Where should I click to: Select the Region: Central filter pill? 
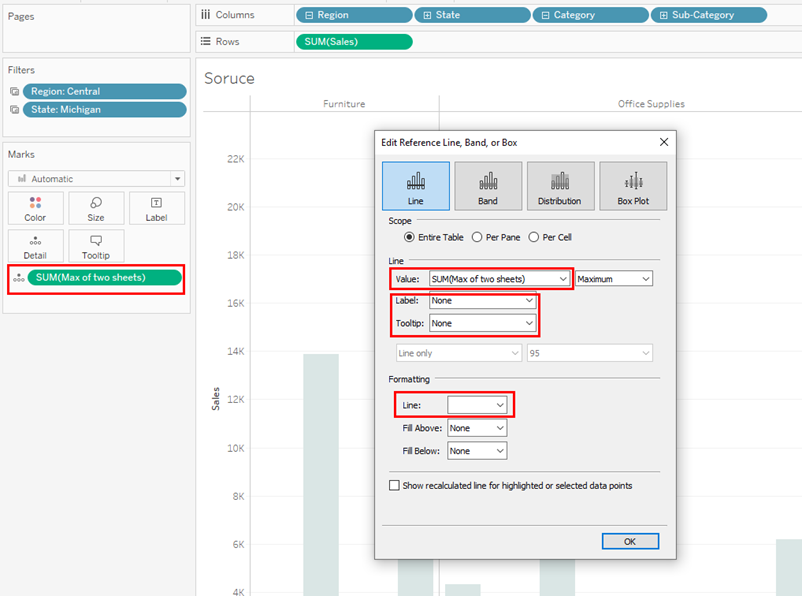click(104, 92)
